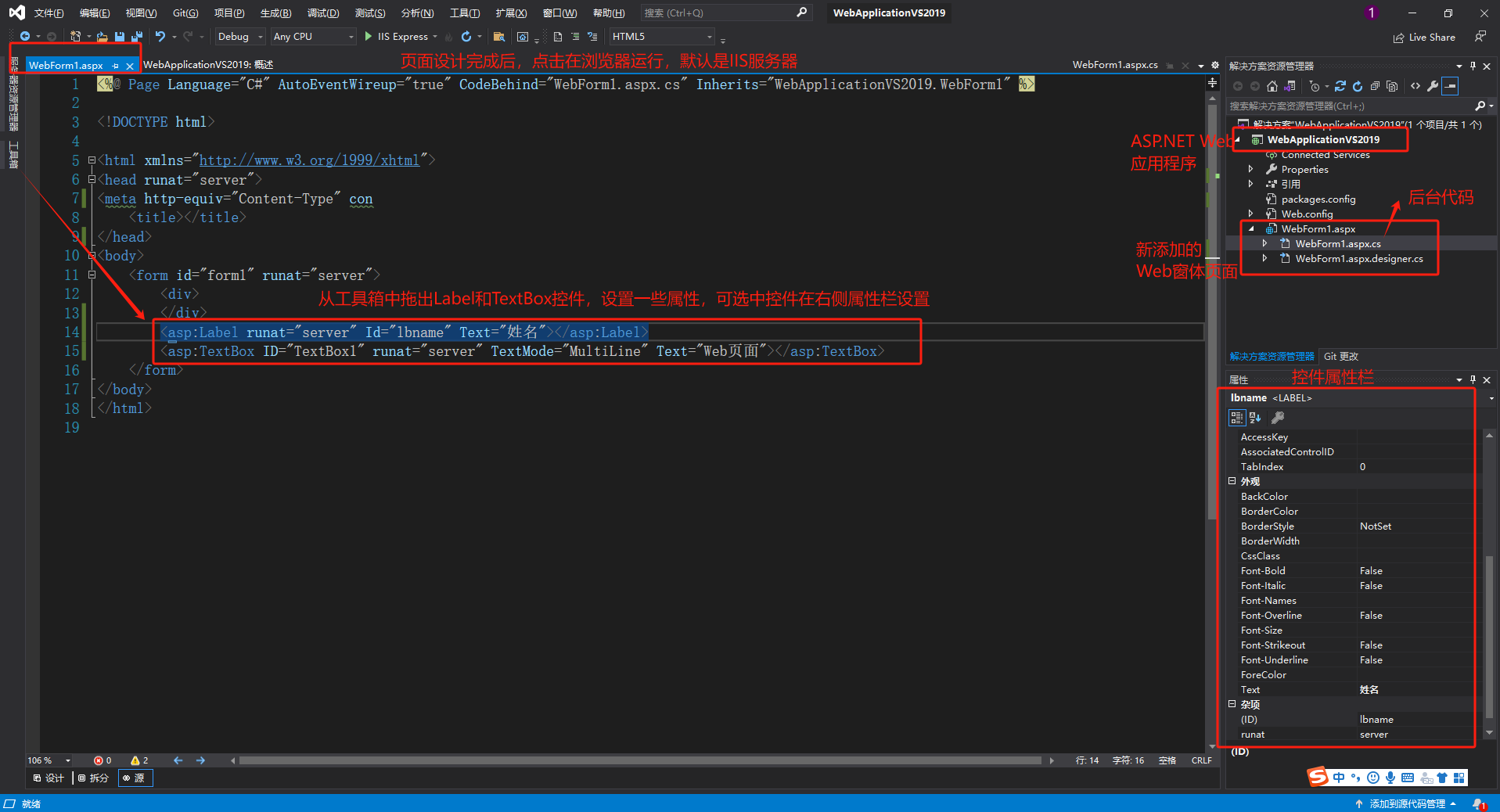Open the w3.org xhtml namespace link
Screen dimensions: 1500x812
point(310,160)
